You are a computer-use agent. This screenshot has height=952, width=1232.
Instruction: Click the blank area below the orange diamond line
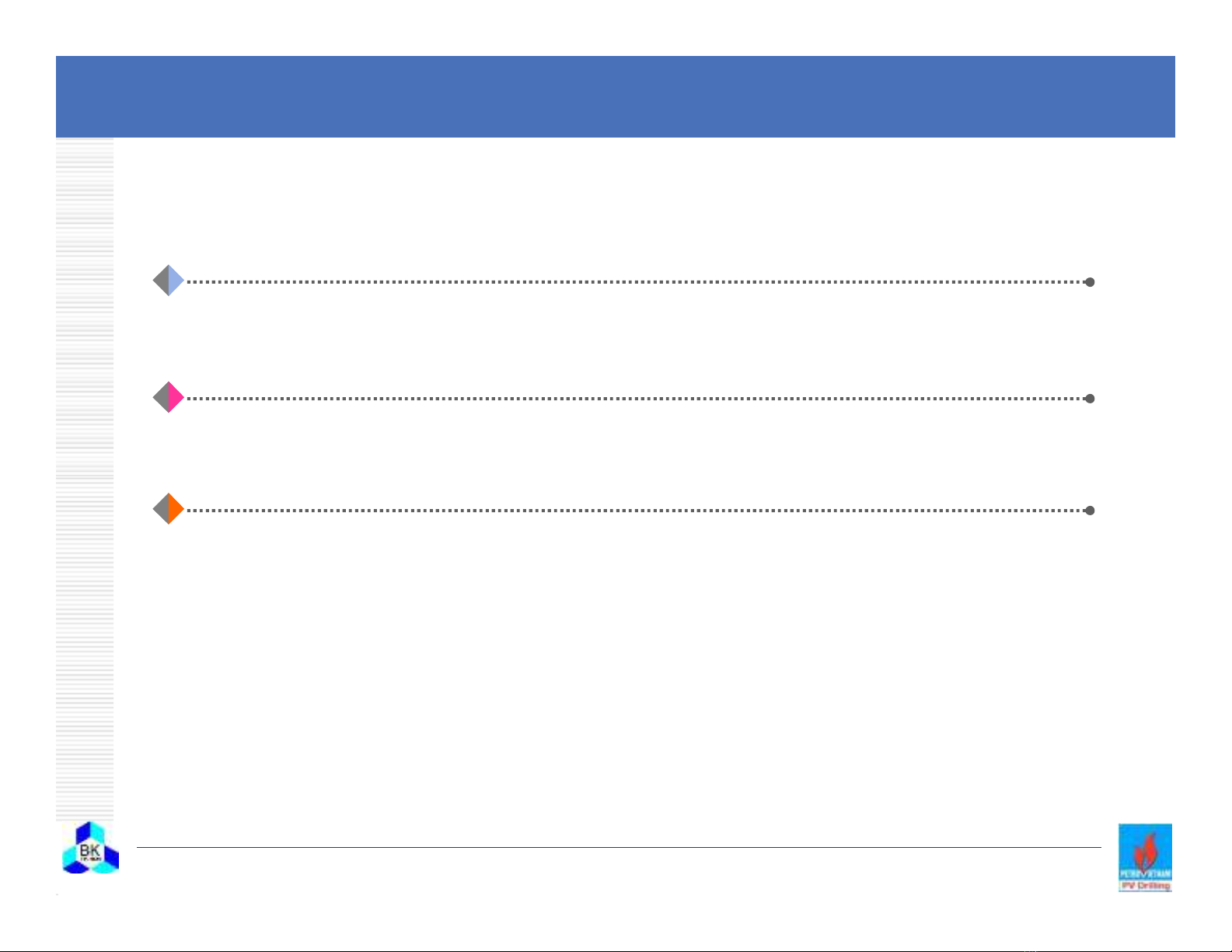click(622, 668)
